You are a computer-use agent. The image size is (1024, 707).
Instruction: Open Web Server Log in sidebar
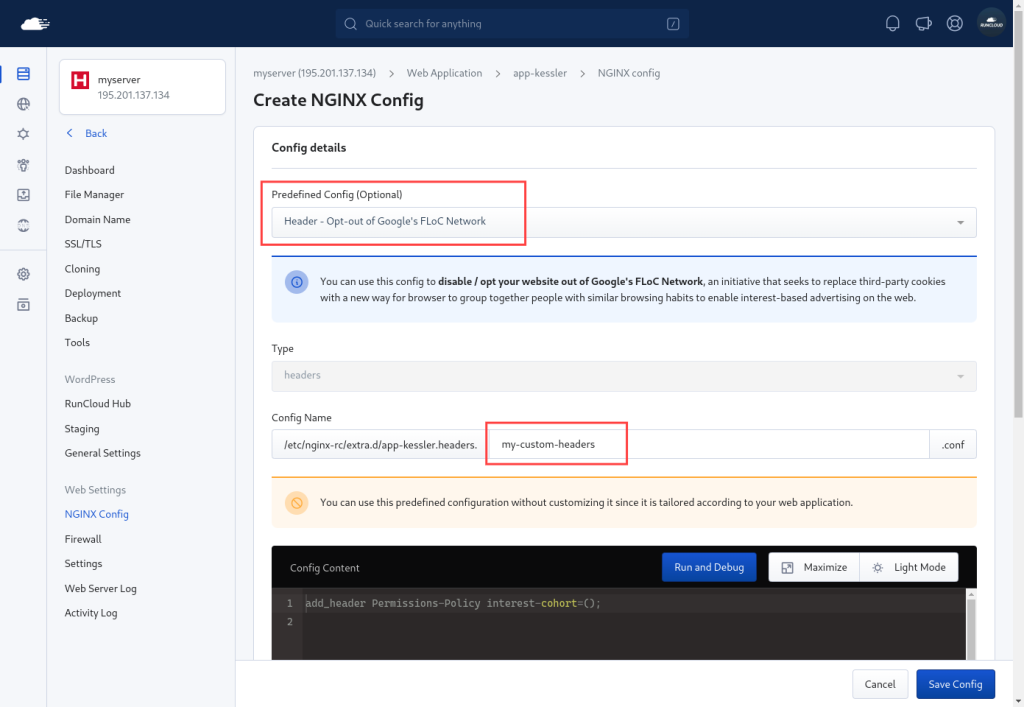101,588
